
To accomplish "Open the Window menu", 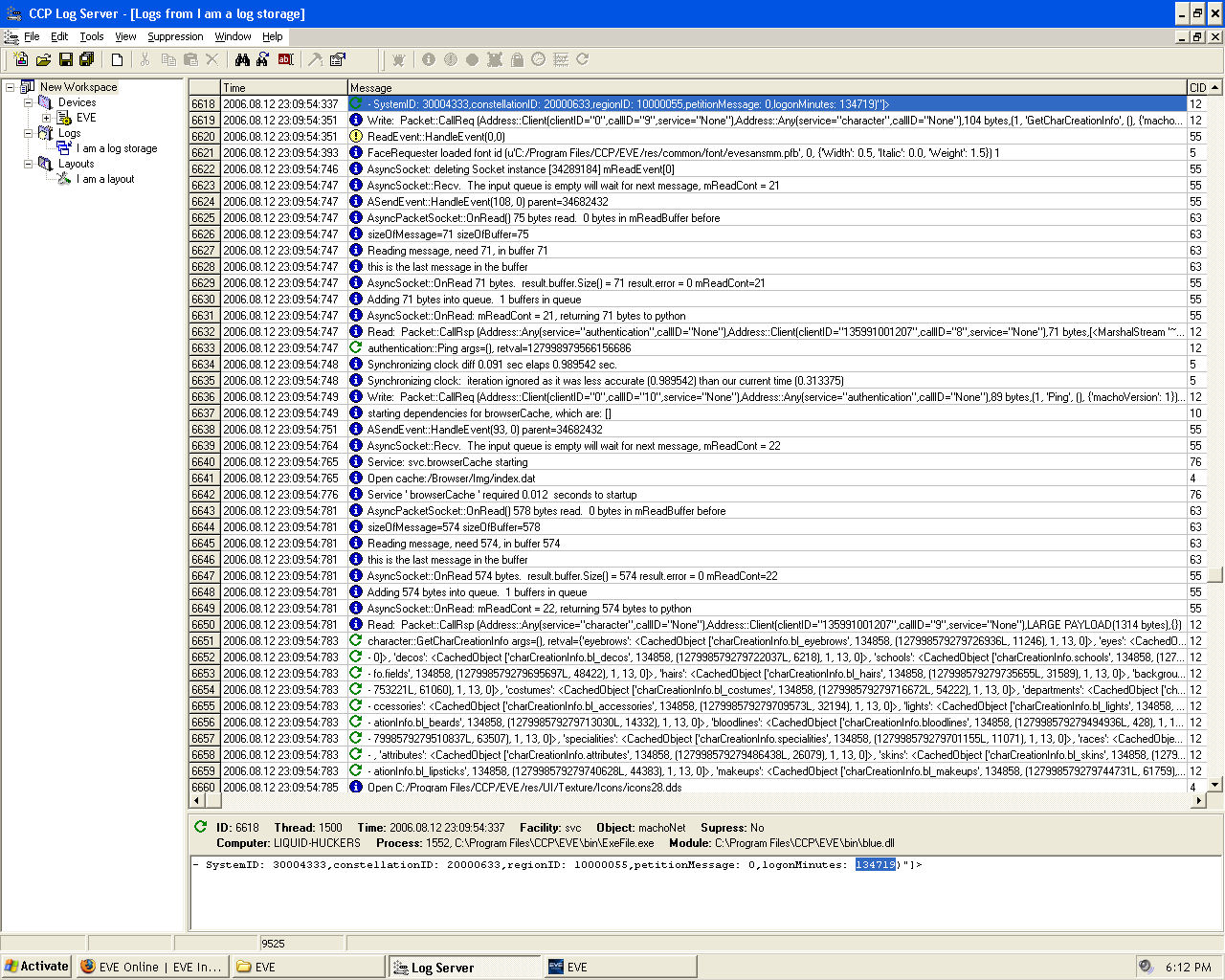I will point(233,36).
